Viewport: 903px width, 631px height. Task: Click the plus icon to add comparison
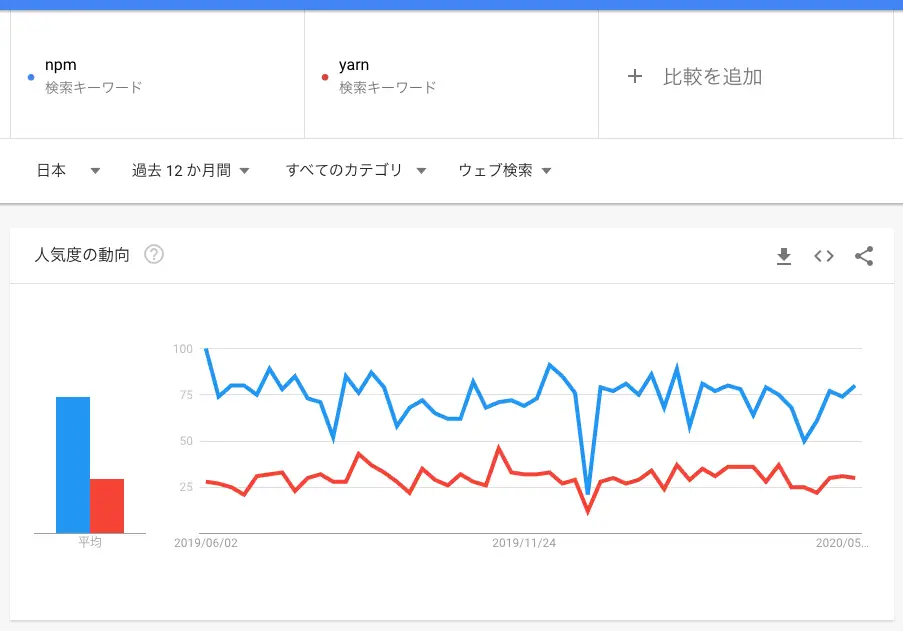pyautogui.click(x=635, y=77)
